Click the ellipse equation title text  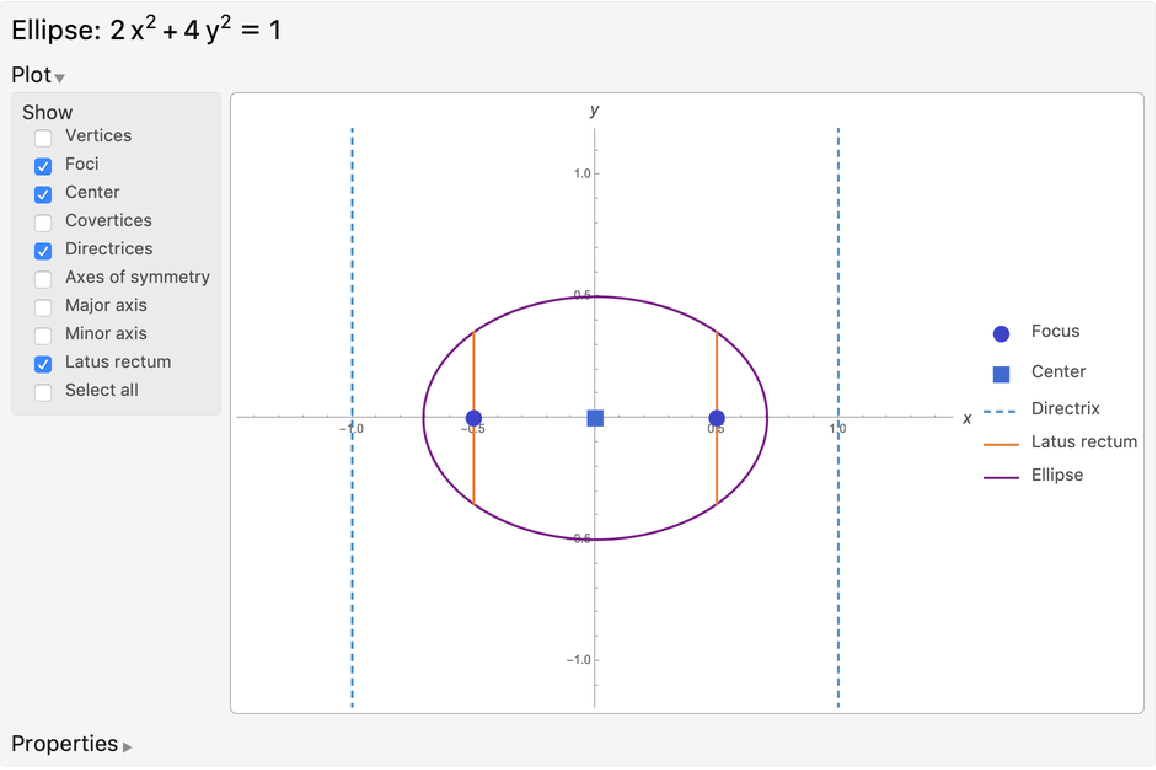146,30
